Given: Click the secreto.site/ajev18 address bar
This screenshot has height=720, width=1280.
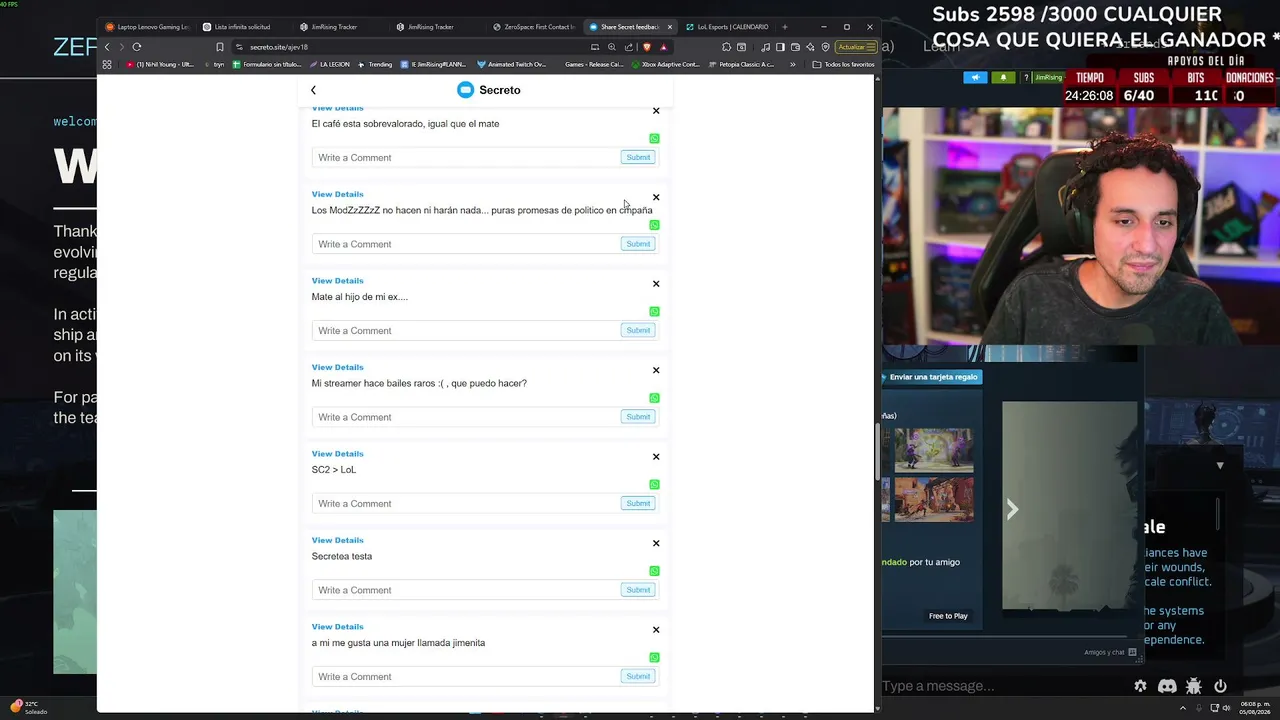Looking at the screenshot, I should (x=410, y=47).
